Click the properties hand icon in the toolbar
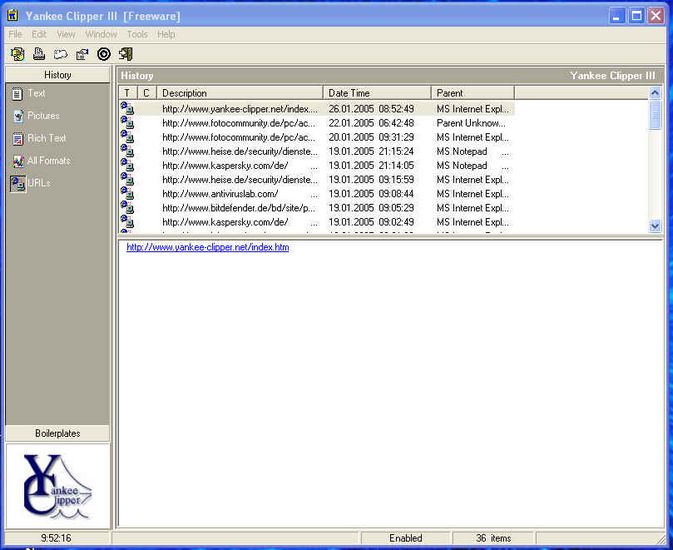 click(82, 54)
